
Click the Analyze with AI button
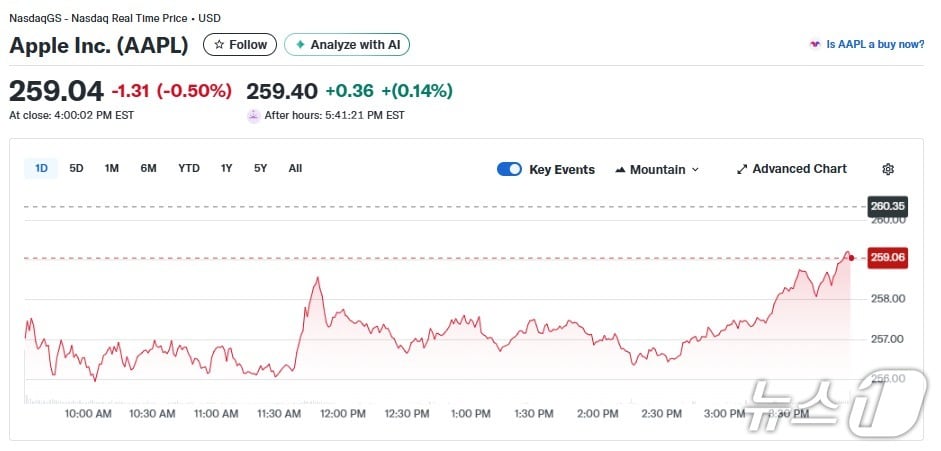pos(347,45)
